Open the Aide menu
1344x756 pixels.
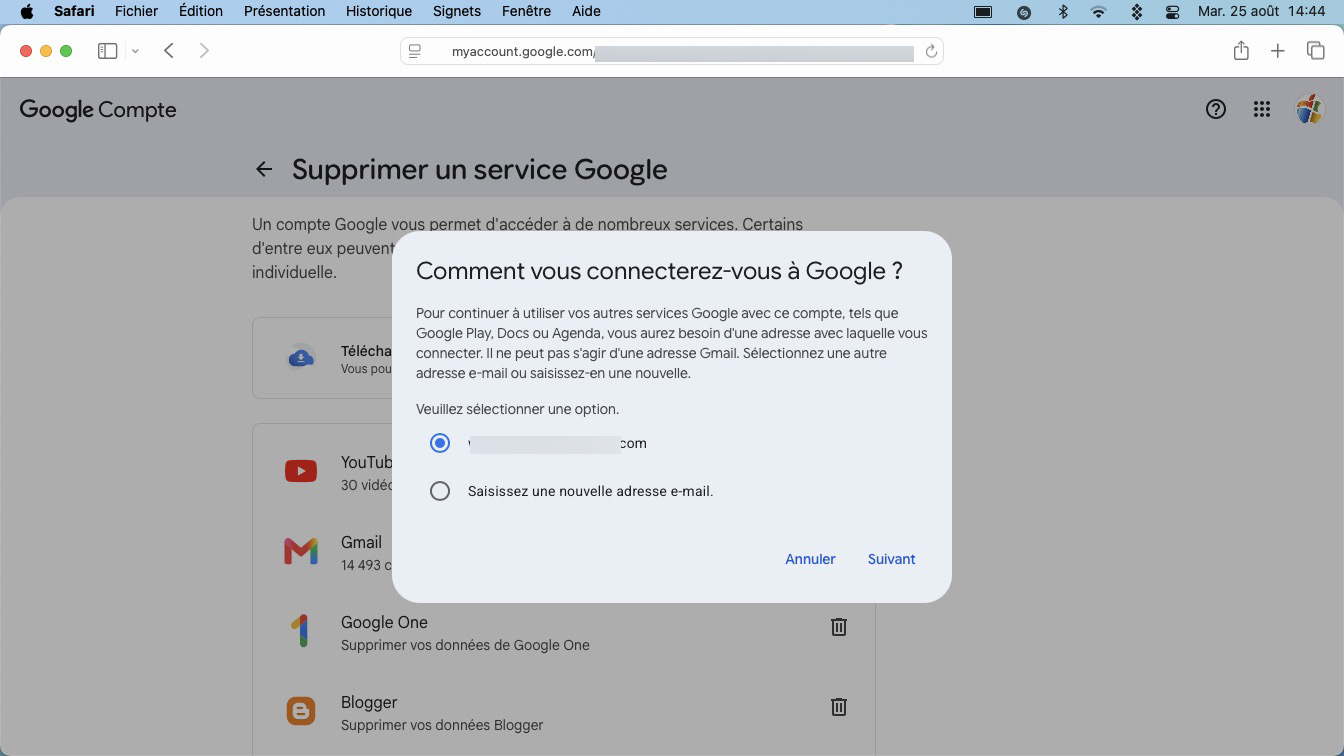[586, 11]
